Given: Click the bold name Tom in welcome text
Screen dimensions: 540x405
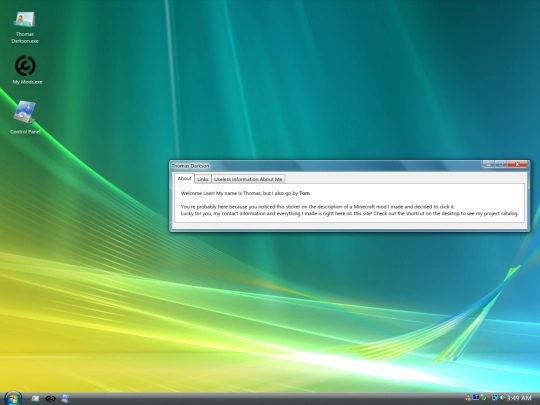Looking at the screenshot, I should pyautogui.click(x=304, y=193).
